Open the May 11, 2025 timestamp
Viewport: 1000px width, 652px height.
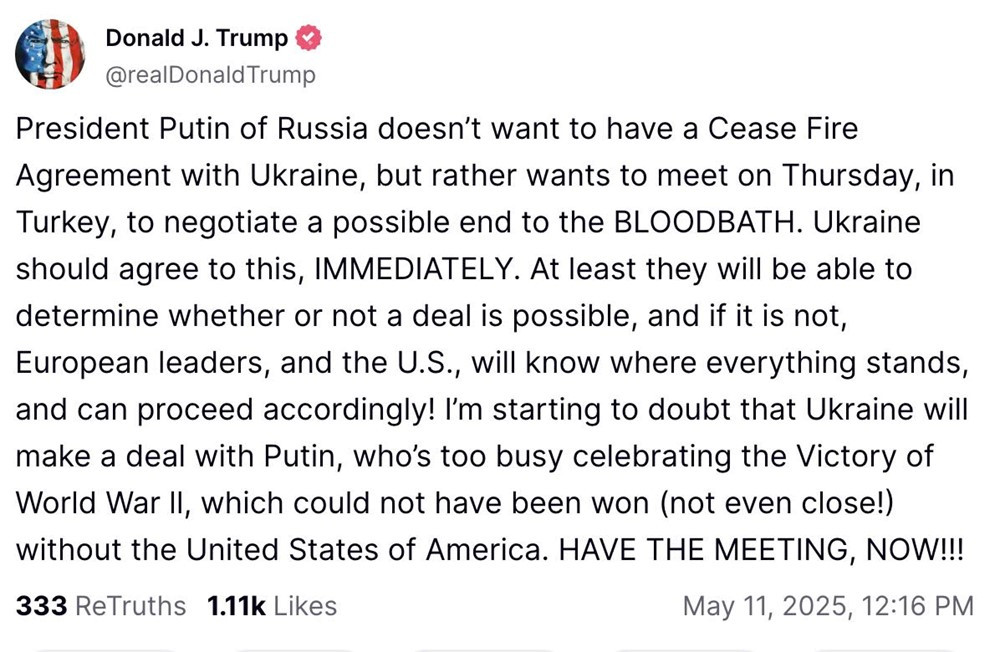[x=827, y=606]
